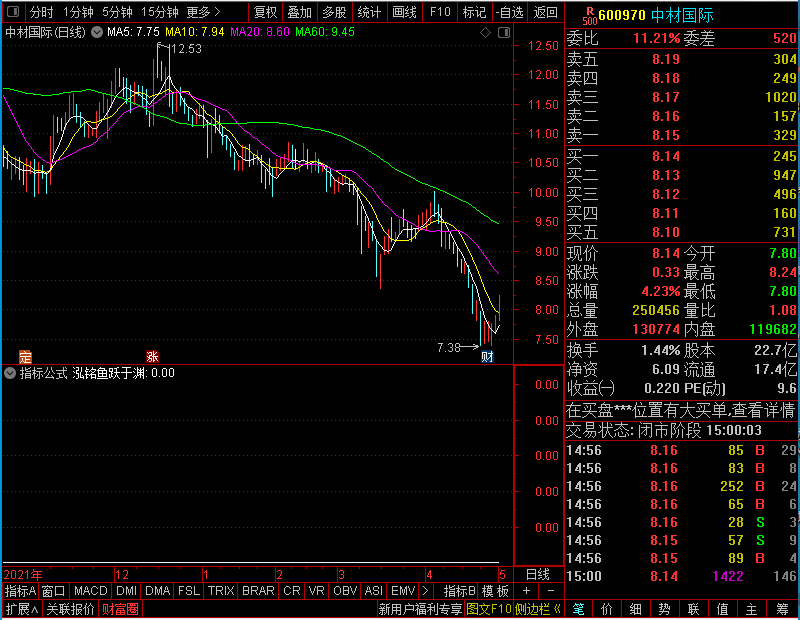Show more indicators with the arrow after EMV
This screenshot has height=620, width=800.
pos(425,591)
